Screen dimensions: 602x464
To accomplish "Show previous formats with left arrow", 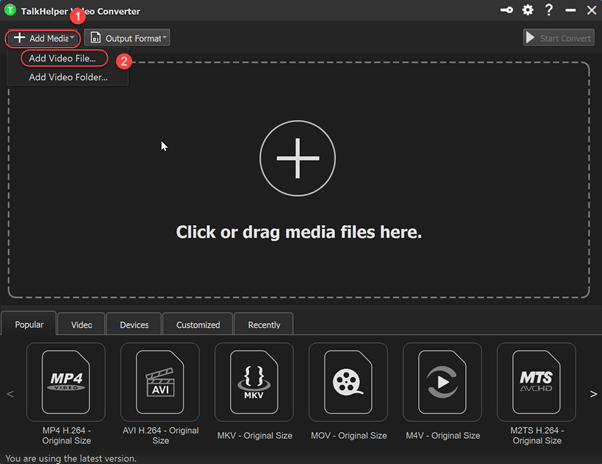I will [10, 394].
